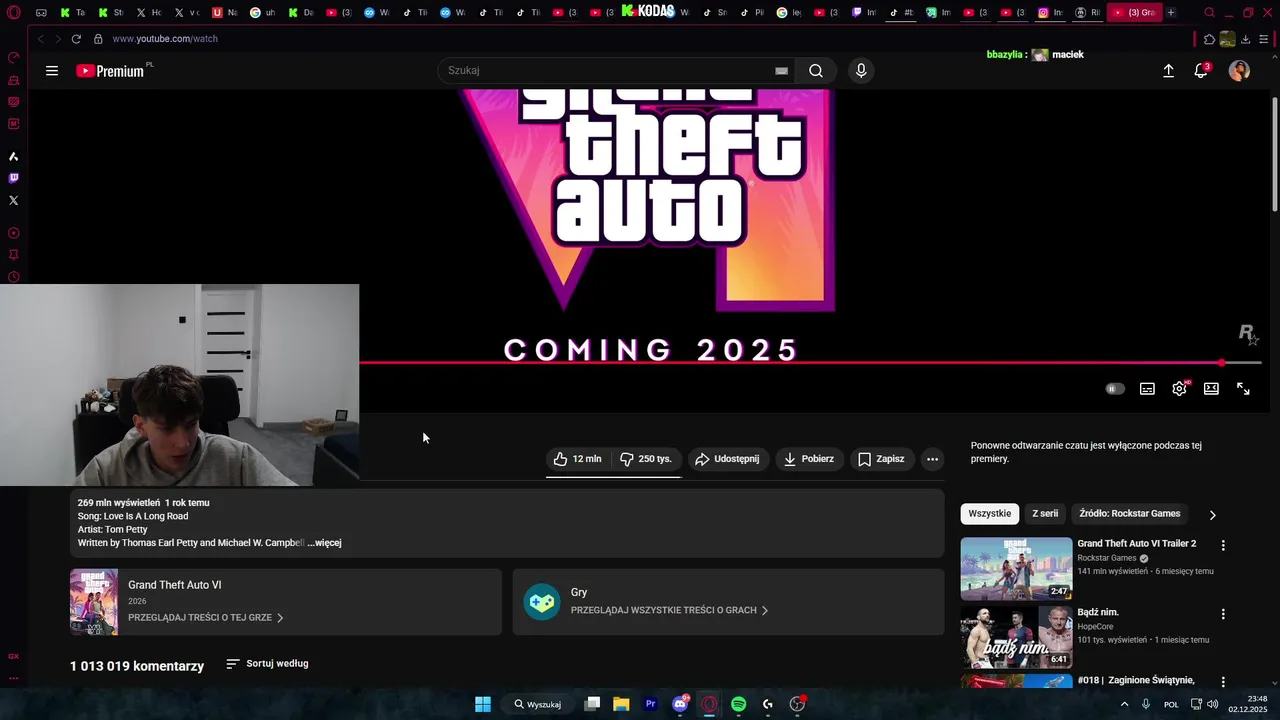The width and height of the screenshot is (1280, 720).
Task: Dislike the video (250 tys.)
Action: (x=646, y=459)
